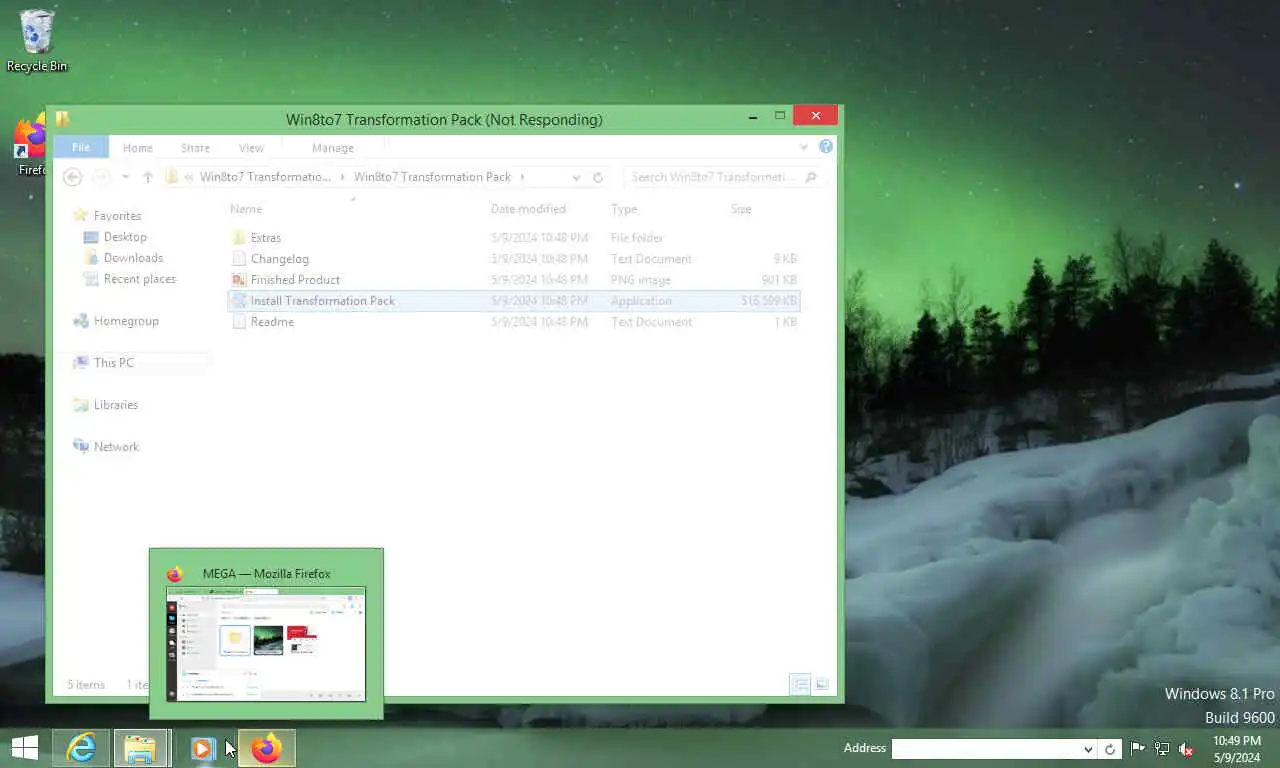The height and width of the screenshot is (768, 1280).
Task: Open File Explorer taskbar icon
Action: [x=141, y=748]
